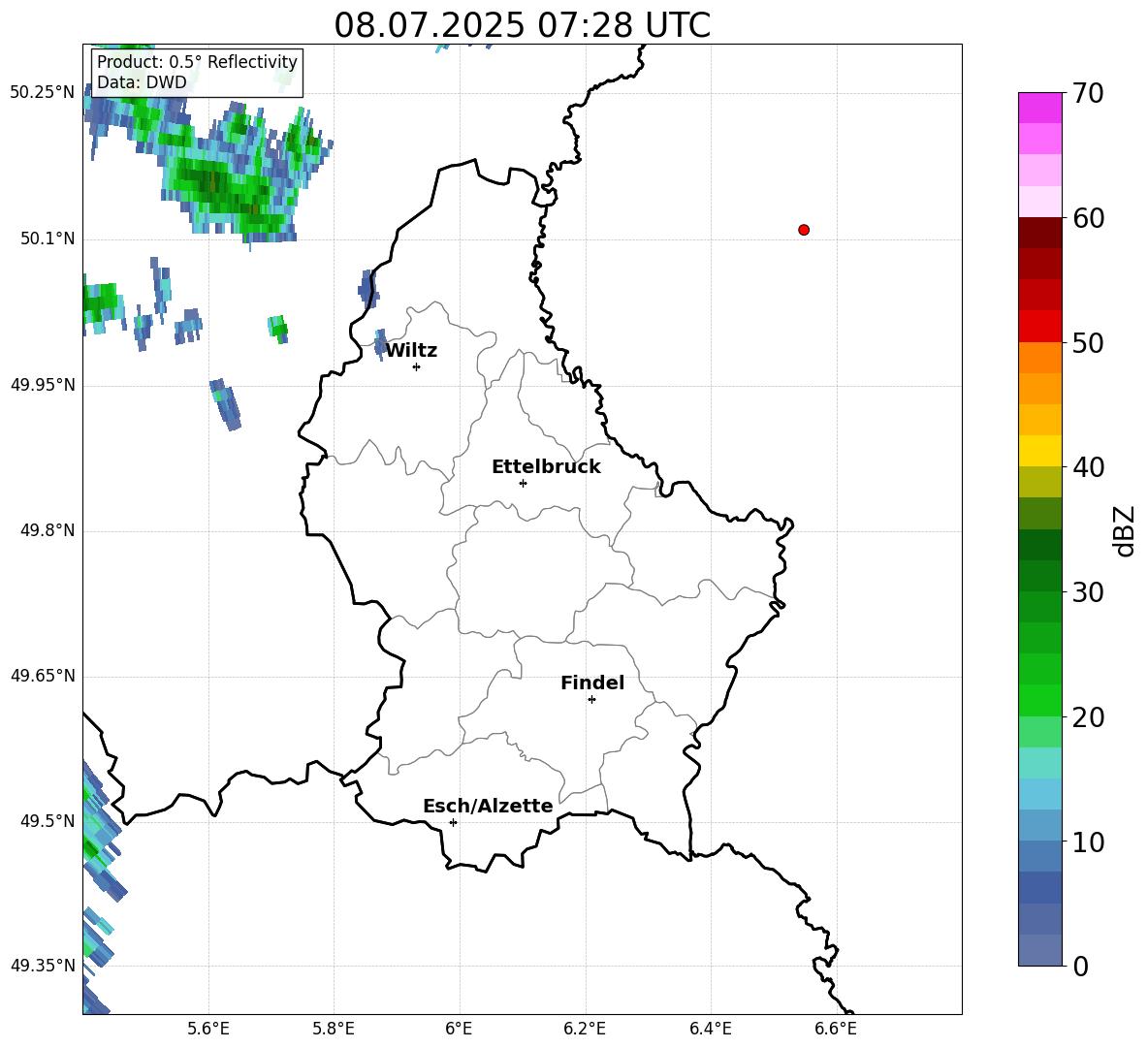Click the 6.6°E longitude label
1148x1048 pixels.
pos(836,1029)
